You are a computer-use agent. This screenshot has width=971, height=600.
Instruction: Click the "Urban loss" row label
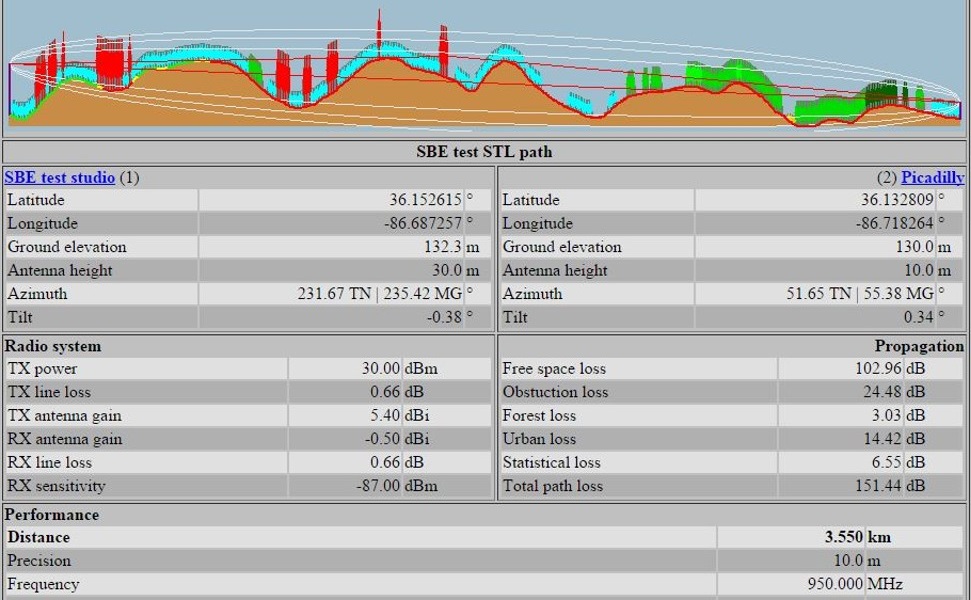[539, 439]
